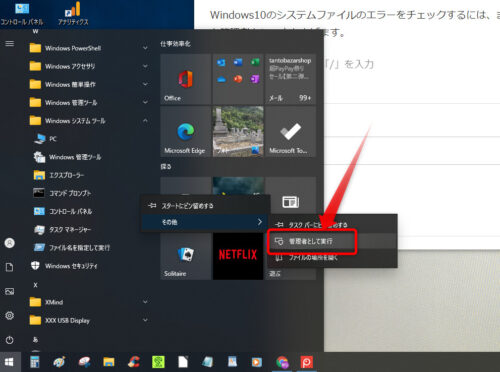
Task: Open the Microsoft To Do tile
Action: [x=291, y=131]
